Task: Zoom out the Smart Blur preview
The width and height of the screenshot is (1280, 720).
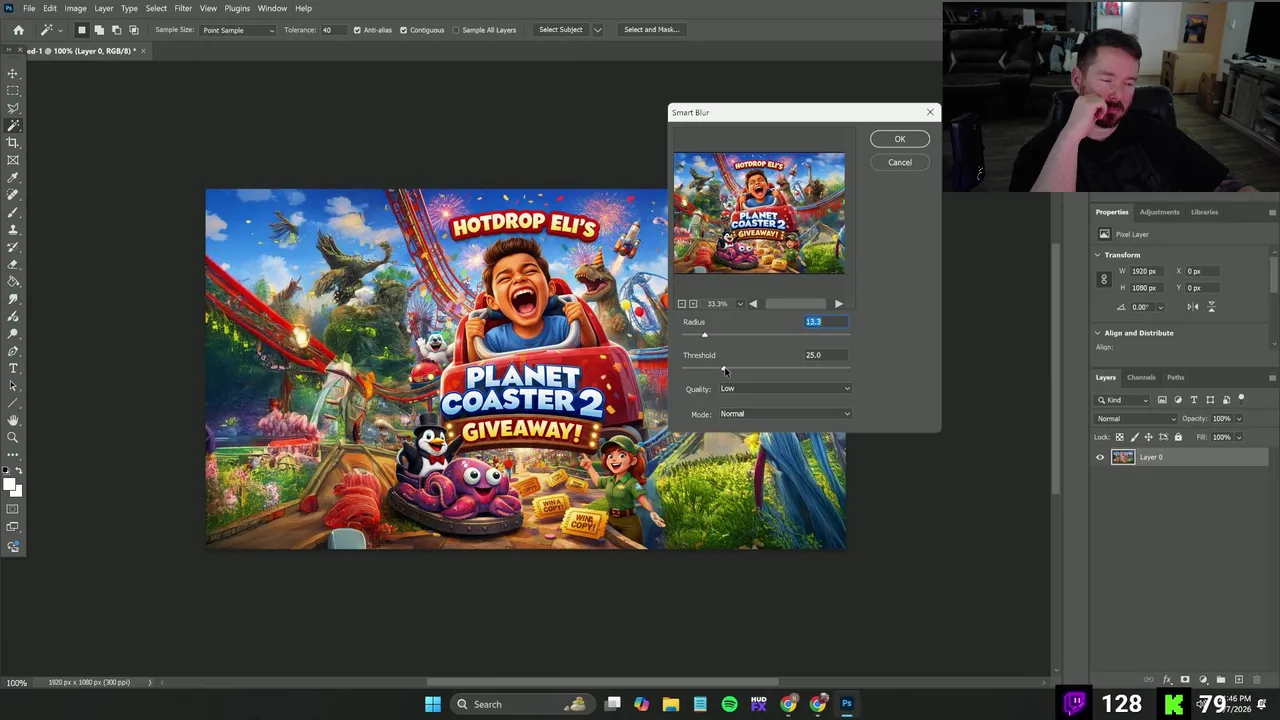Action: pyautogui.click(x=682, y=304)
